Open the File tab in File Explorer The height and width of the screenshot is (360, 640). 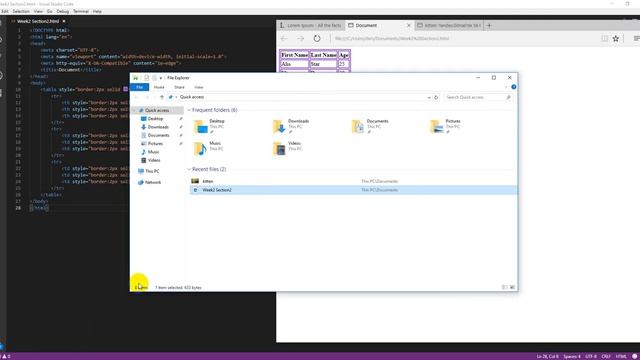tap(140, 87)
